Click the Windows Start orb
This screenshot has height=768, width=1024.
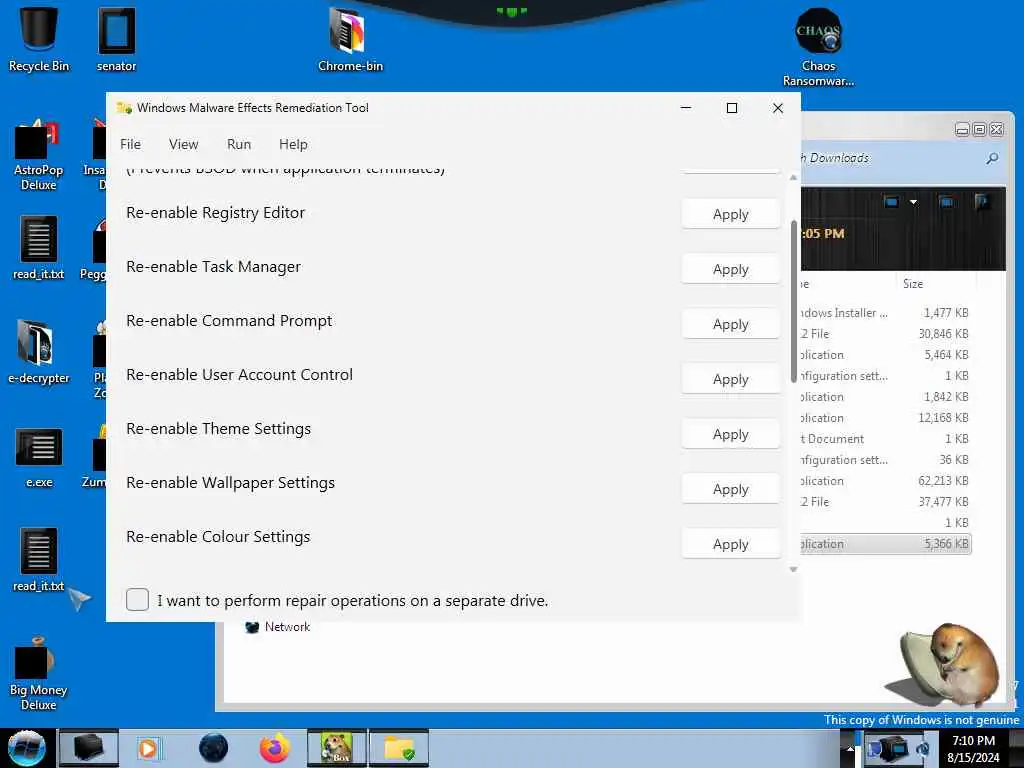26,748
